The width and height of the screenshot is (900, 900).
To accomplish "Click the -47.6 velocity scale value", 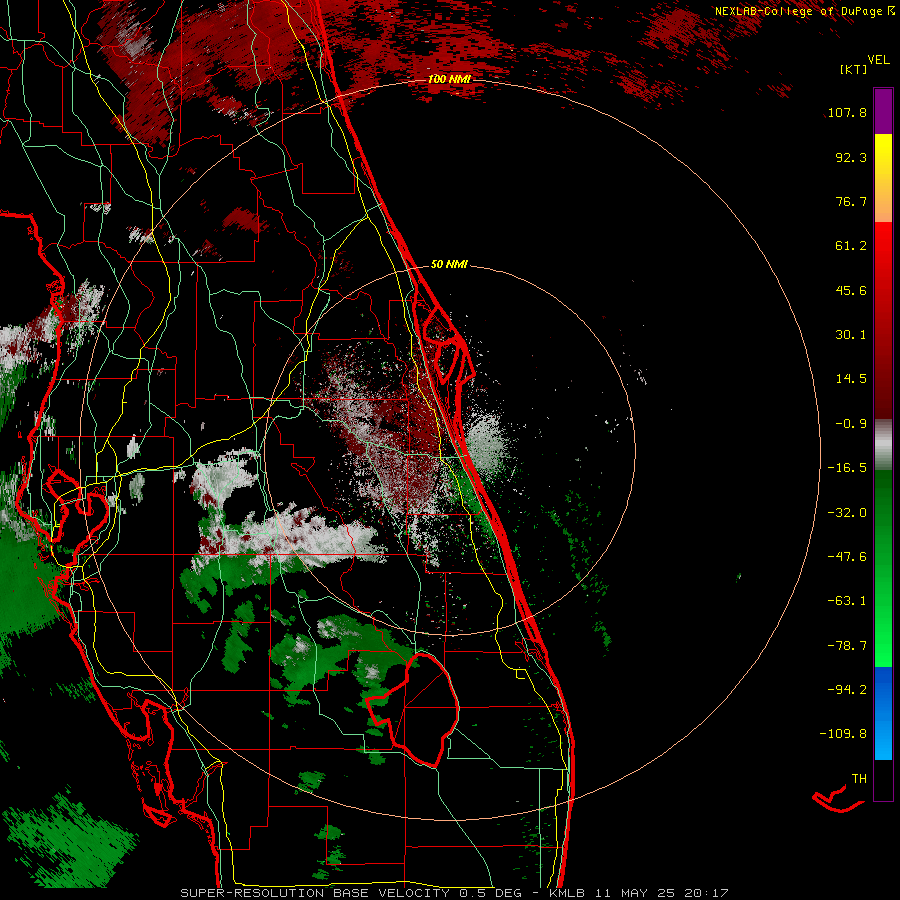I will [x=847, y=557].
